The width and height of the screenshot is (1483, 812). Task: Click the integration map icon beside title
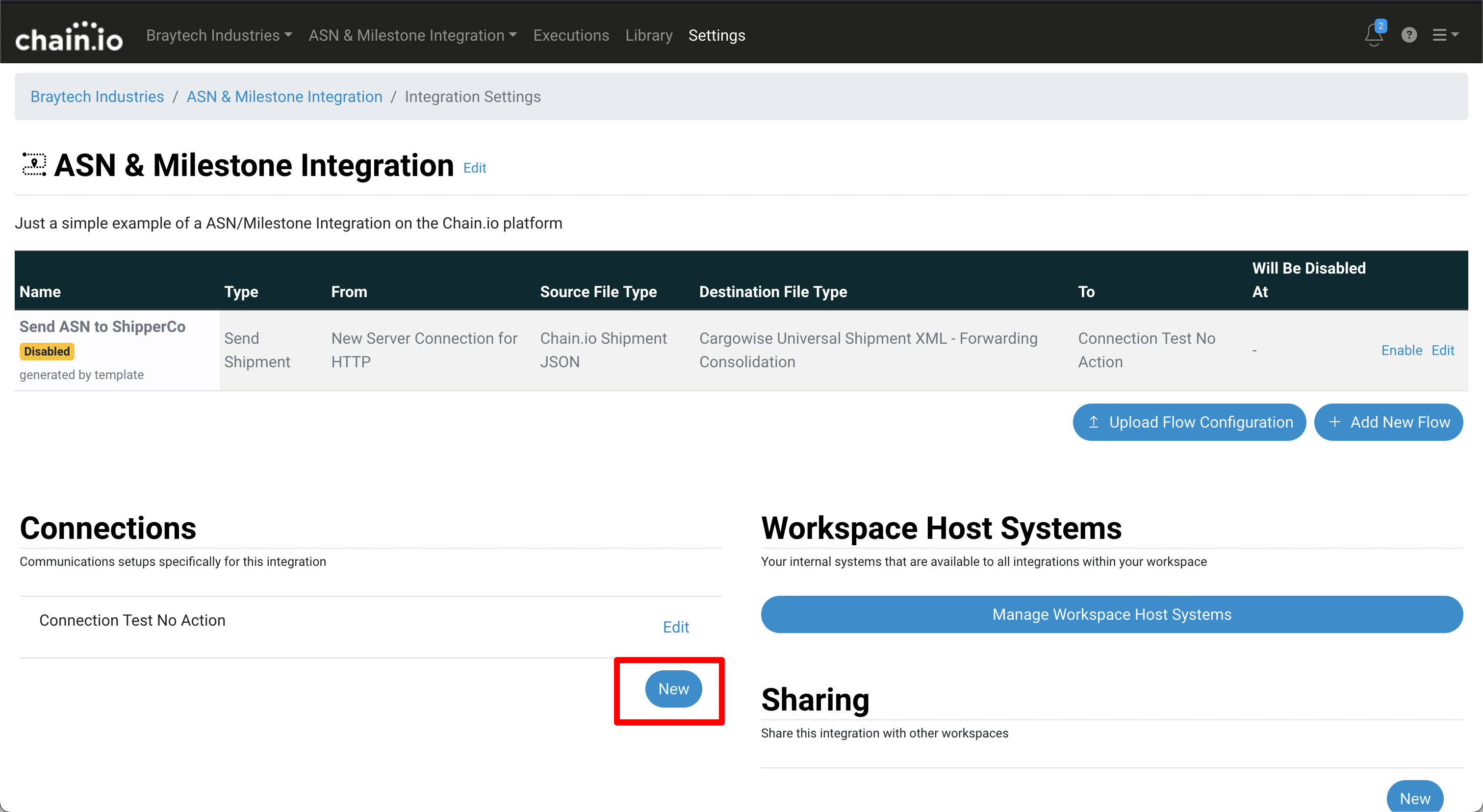tap(34, 165)
